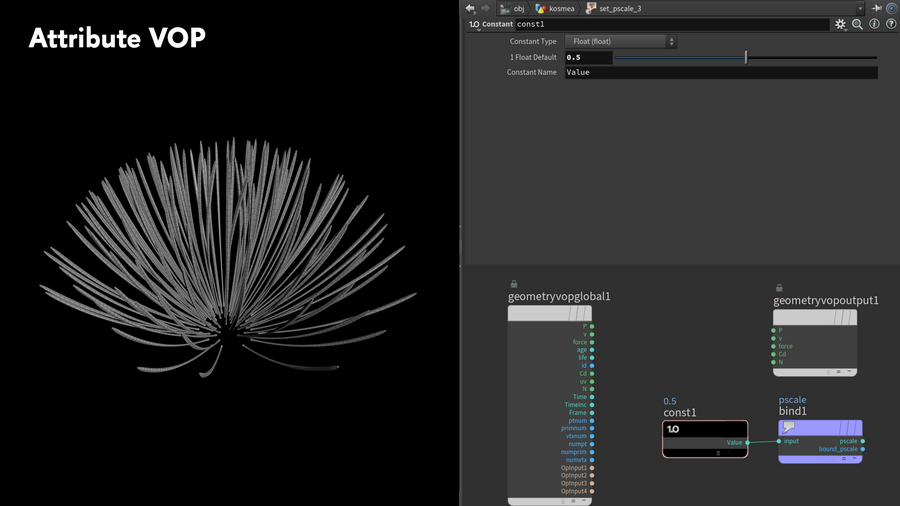Image resolution: width=900 pixels, height=506 pixels.
Task: Toggle lock on geometryvopglobal1 node
Action: [514, 285]
